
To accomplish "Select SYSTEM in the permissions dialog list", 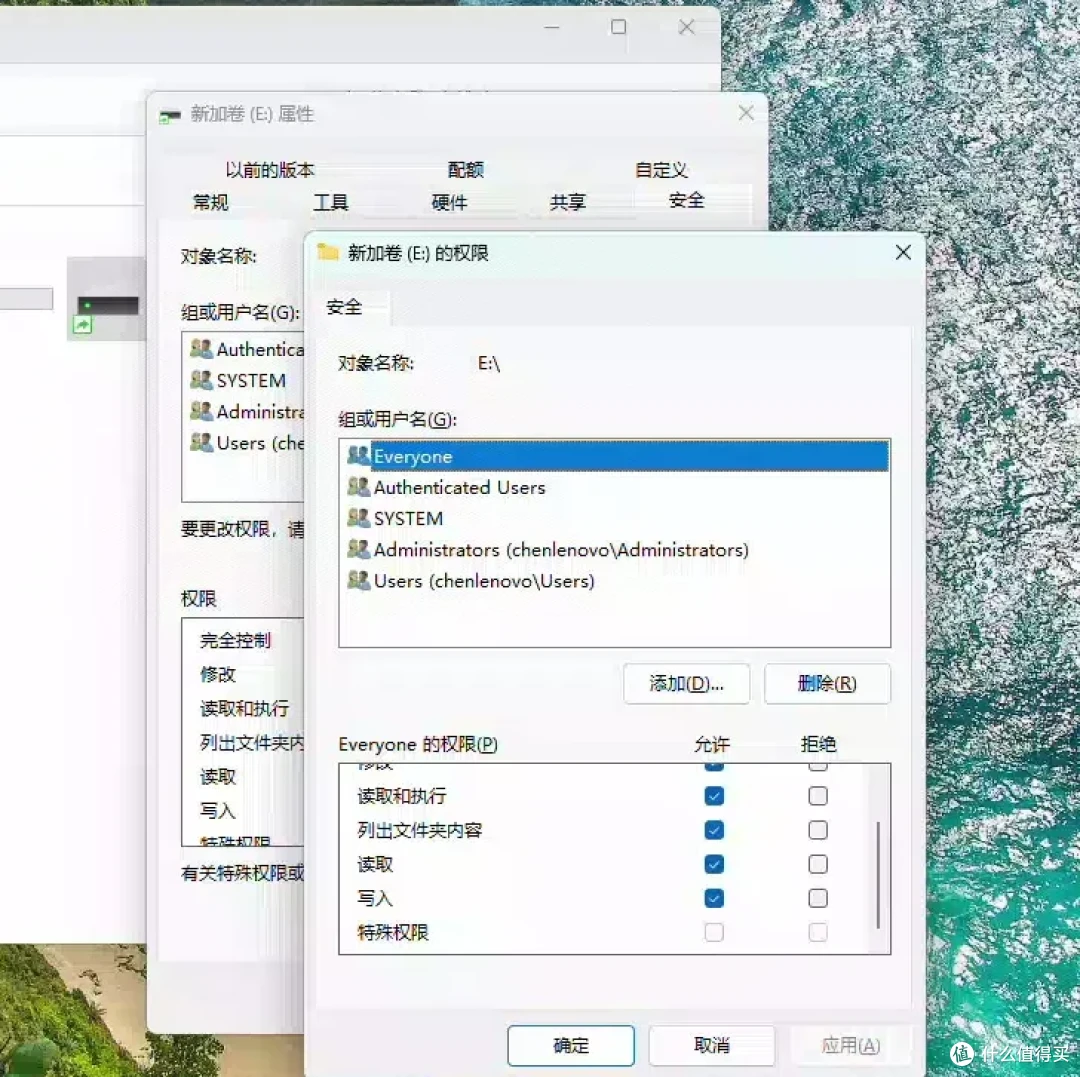I will pyautogui.click(x=408, y=519).
